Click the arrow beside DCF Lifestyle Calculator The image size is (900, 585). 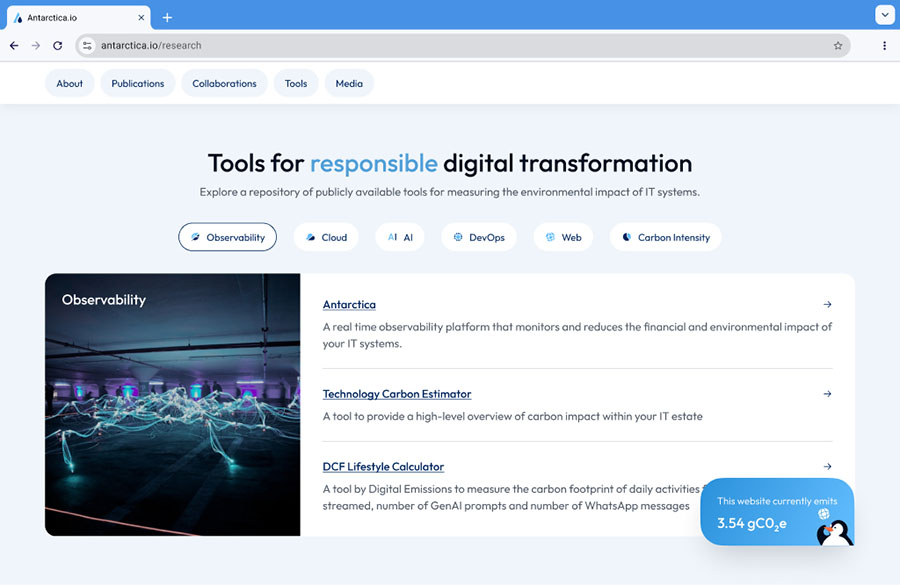(x=827, y=466)
